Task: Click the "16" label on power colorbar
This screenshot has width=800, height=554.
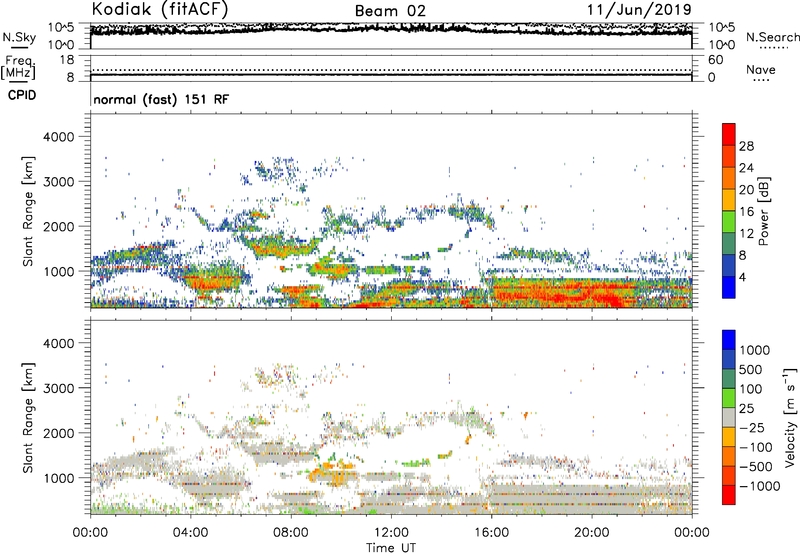Action: coord(746,212)
